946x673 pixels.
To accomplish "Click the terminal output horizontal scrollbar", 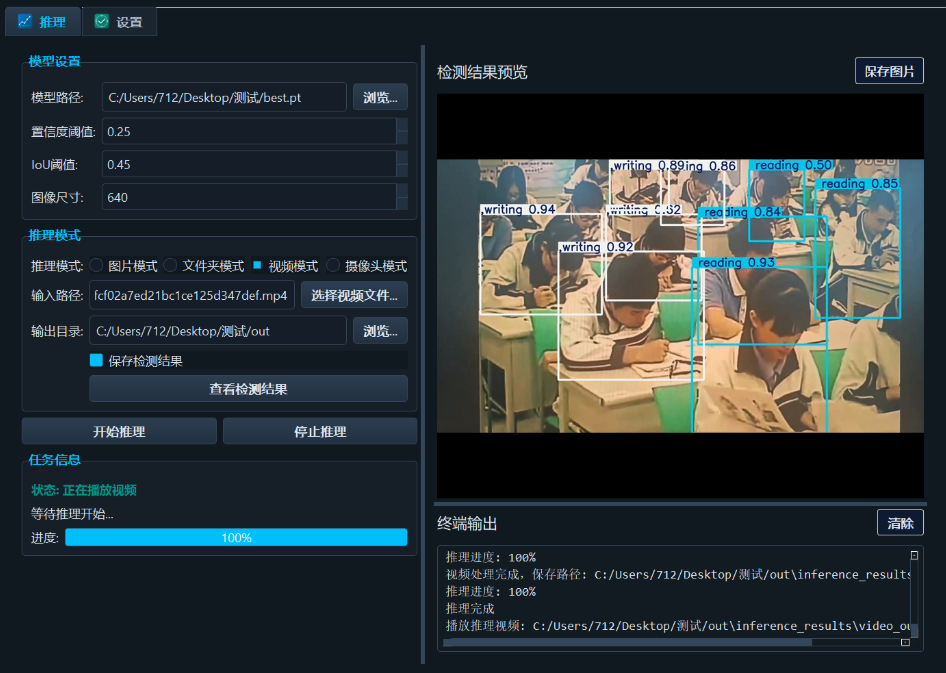I will click(630, 643).
